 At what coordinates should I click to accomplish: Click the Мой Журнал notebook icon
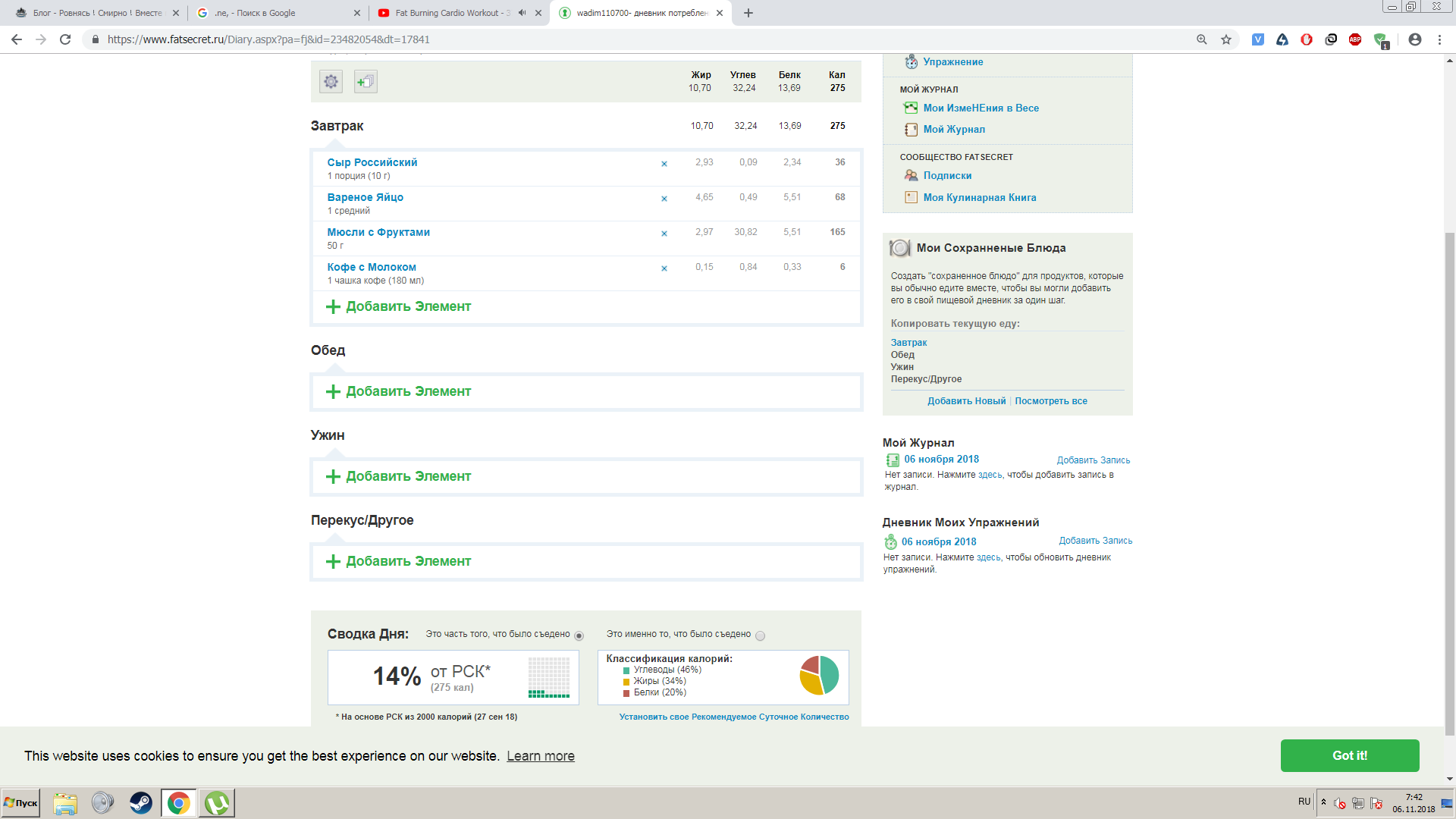click(911, 130)
